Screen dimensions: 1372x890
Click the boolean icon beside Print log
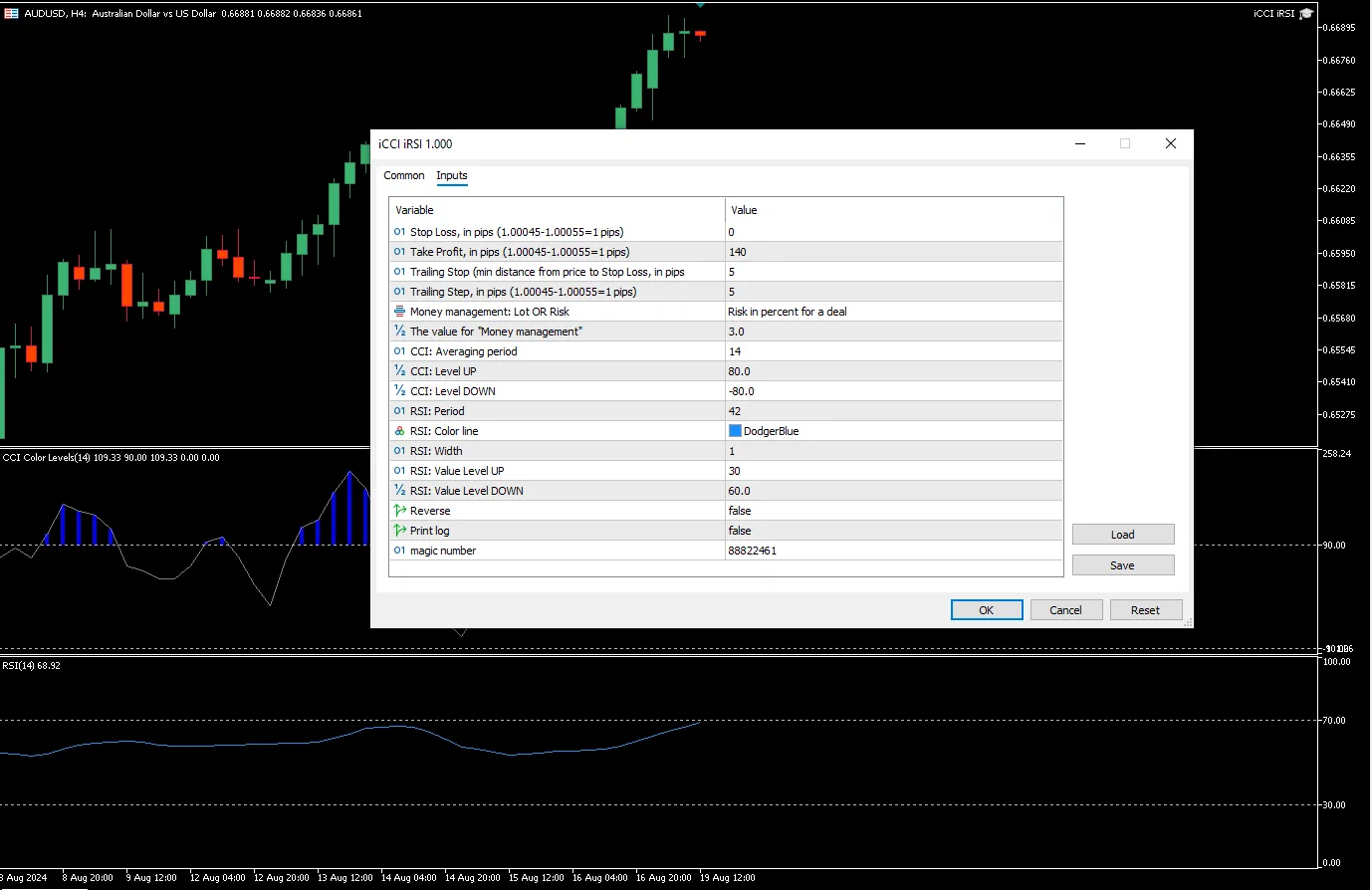pyautogui.click(x=399, y=531)
